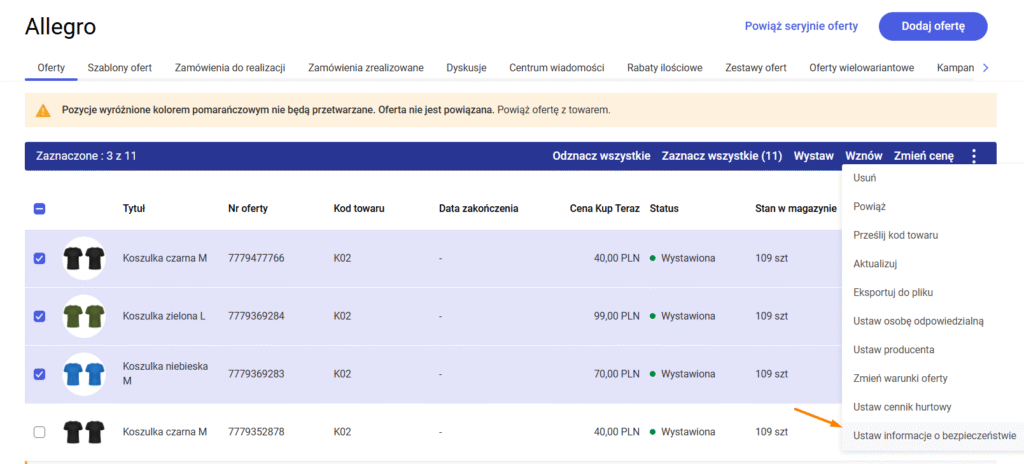Click Powiąż seryjnie oferty link
Viewport: 1024px width, 464px height.
[801, 26]
